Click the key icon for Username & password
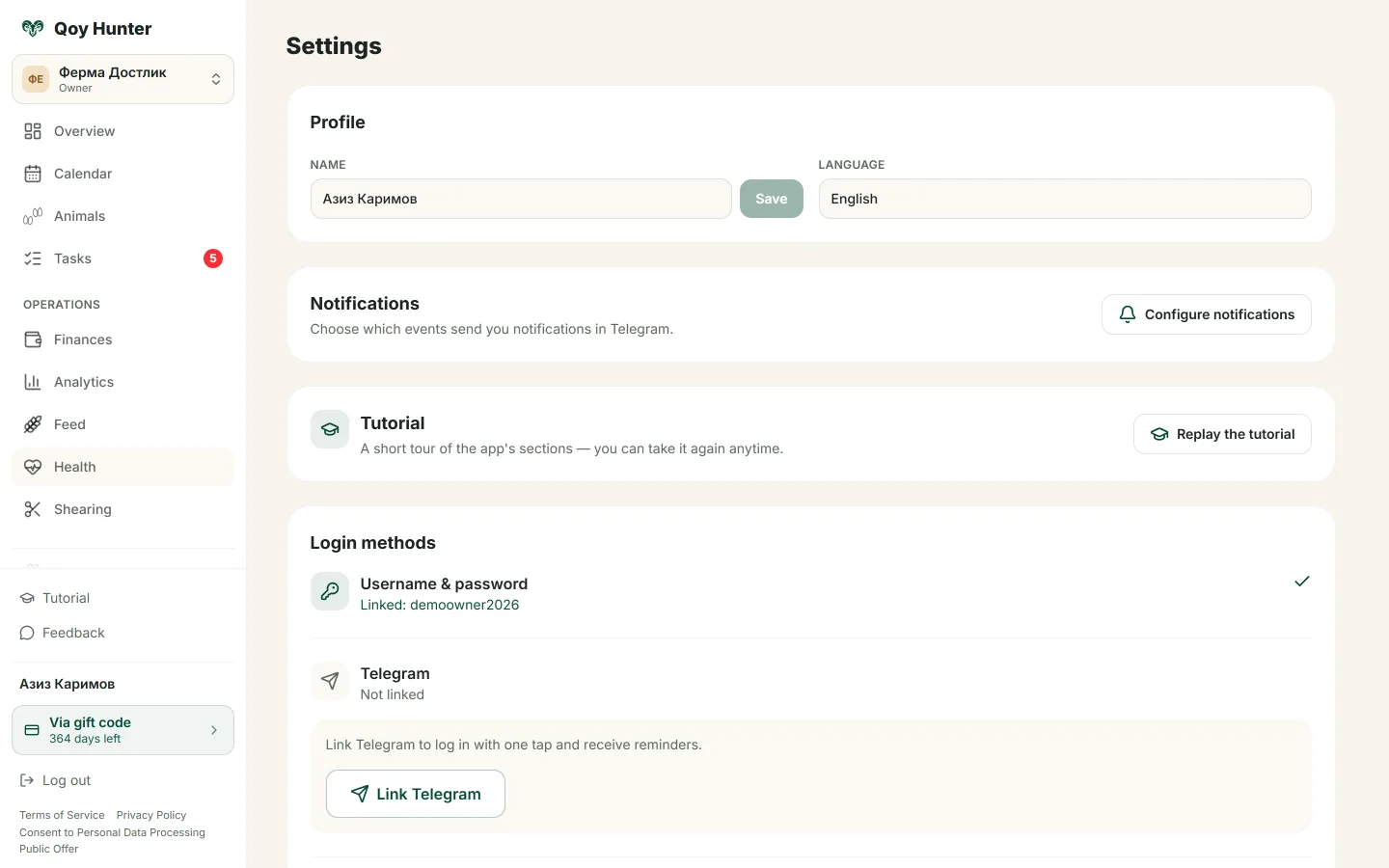 coord(330,591)
